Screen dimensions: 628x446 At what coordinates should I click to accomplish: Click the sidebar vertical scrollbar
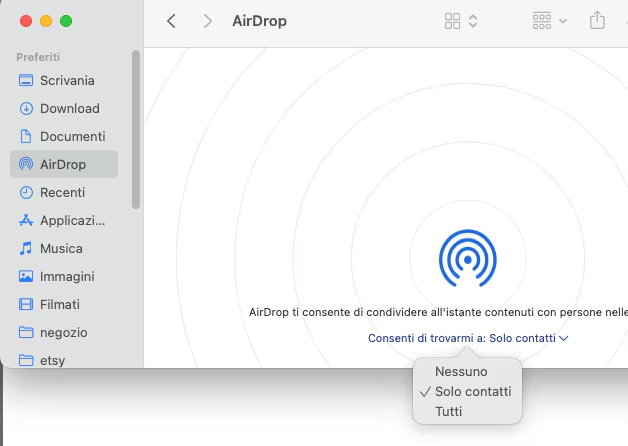click(x=136, y=129)
